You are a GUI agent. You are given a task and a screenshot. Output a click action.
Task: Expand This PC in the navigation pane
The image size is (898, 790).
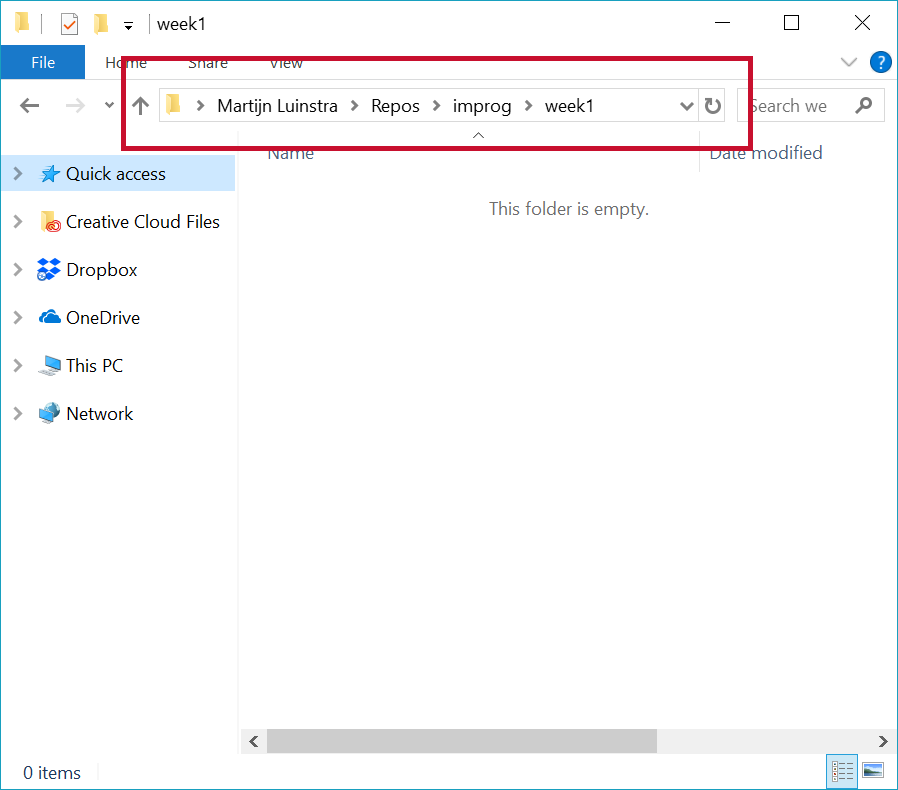point(18,365)
